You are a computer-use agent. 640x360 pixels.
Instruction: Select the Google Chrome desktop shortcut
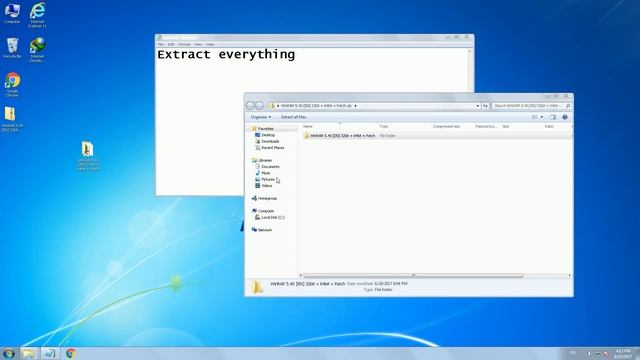coord(12,84)
